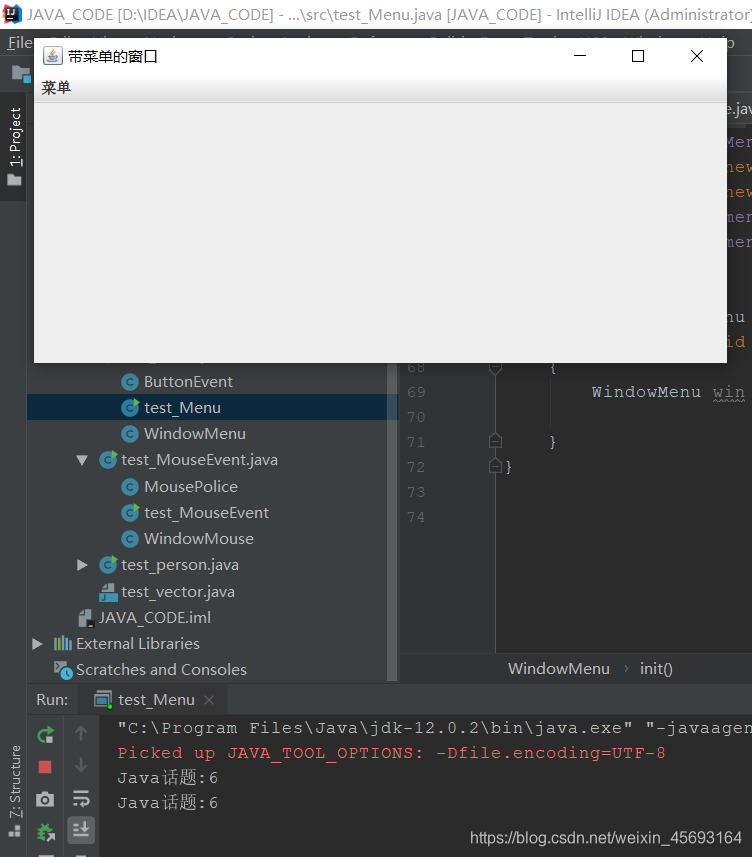752x857 pixels.
Task: Click the WindowMenu type in line 69
Action: pos(646,392)
